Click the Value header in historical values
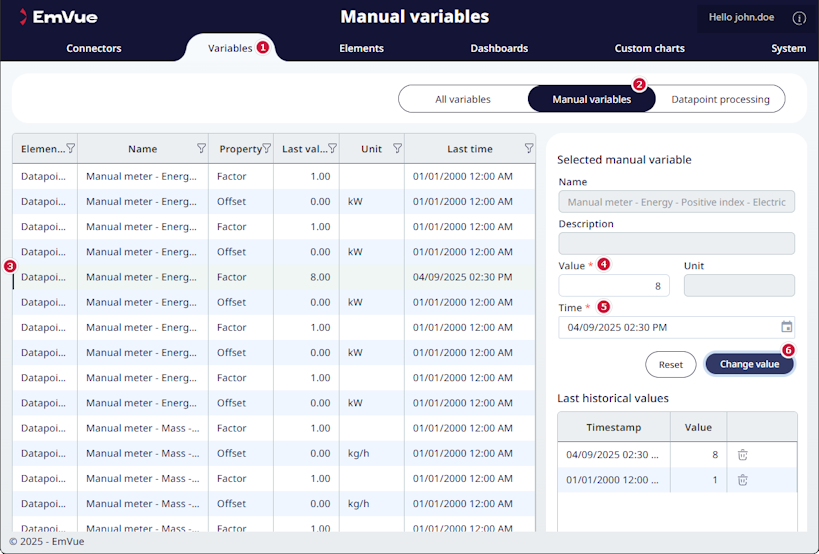819x554 pixels. point(698,427)
